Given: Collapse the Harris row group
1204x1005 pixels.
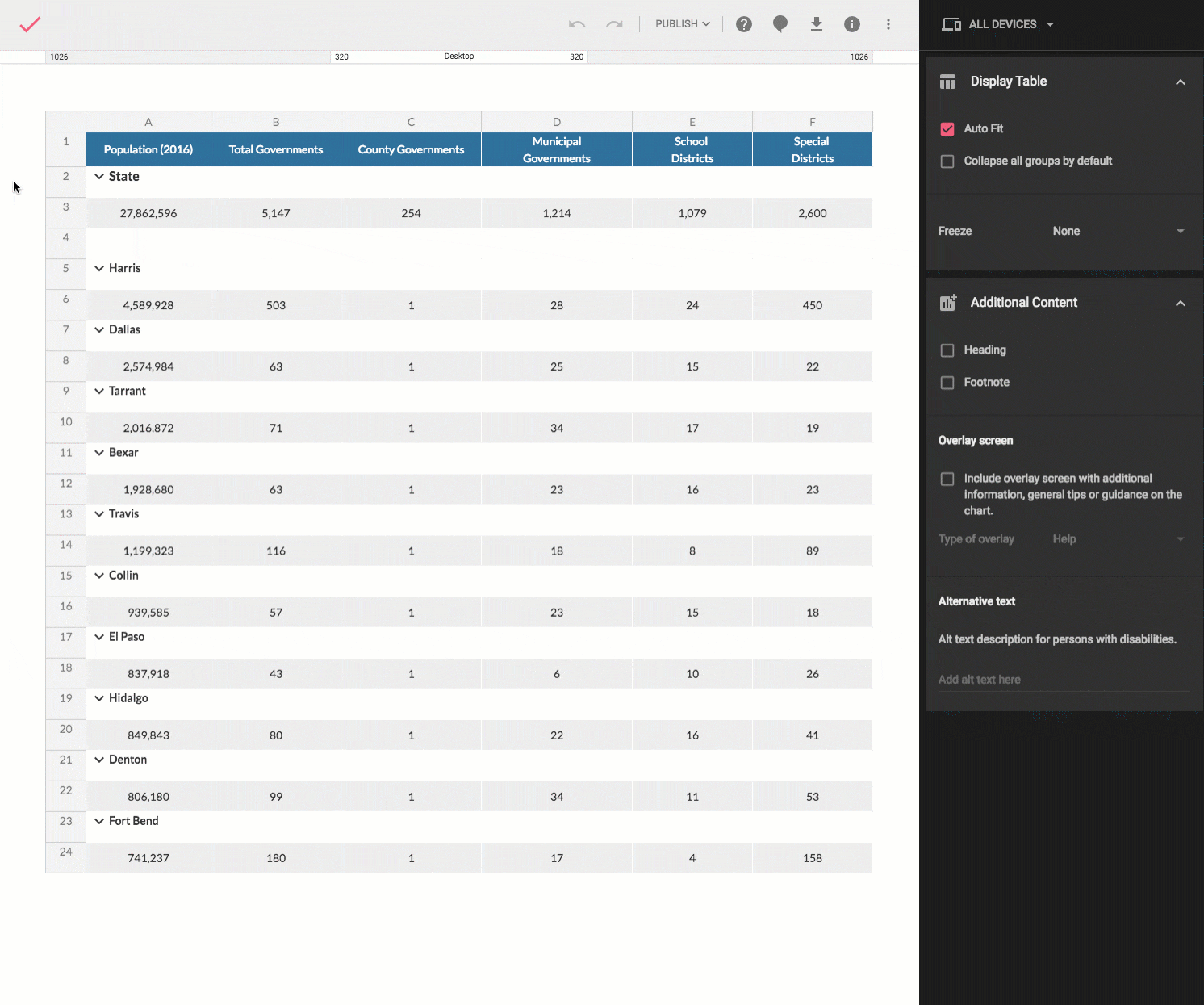Looking at the screenshot, I should [99, 268].
